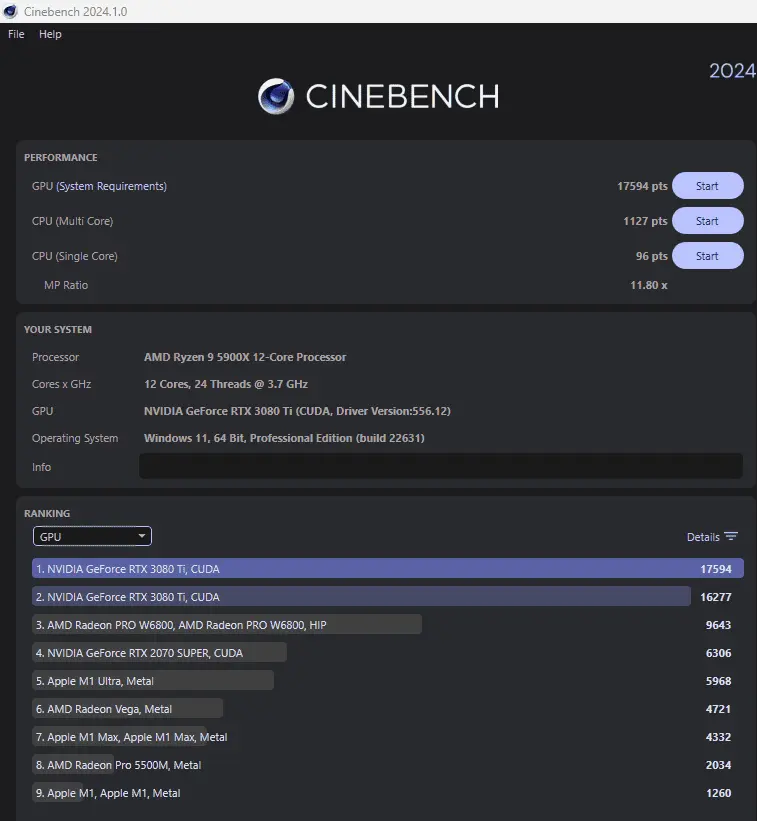Select second RTX 3080 Ti 16277 entry

pos(361,597)
